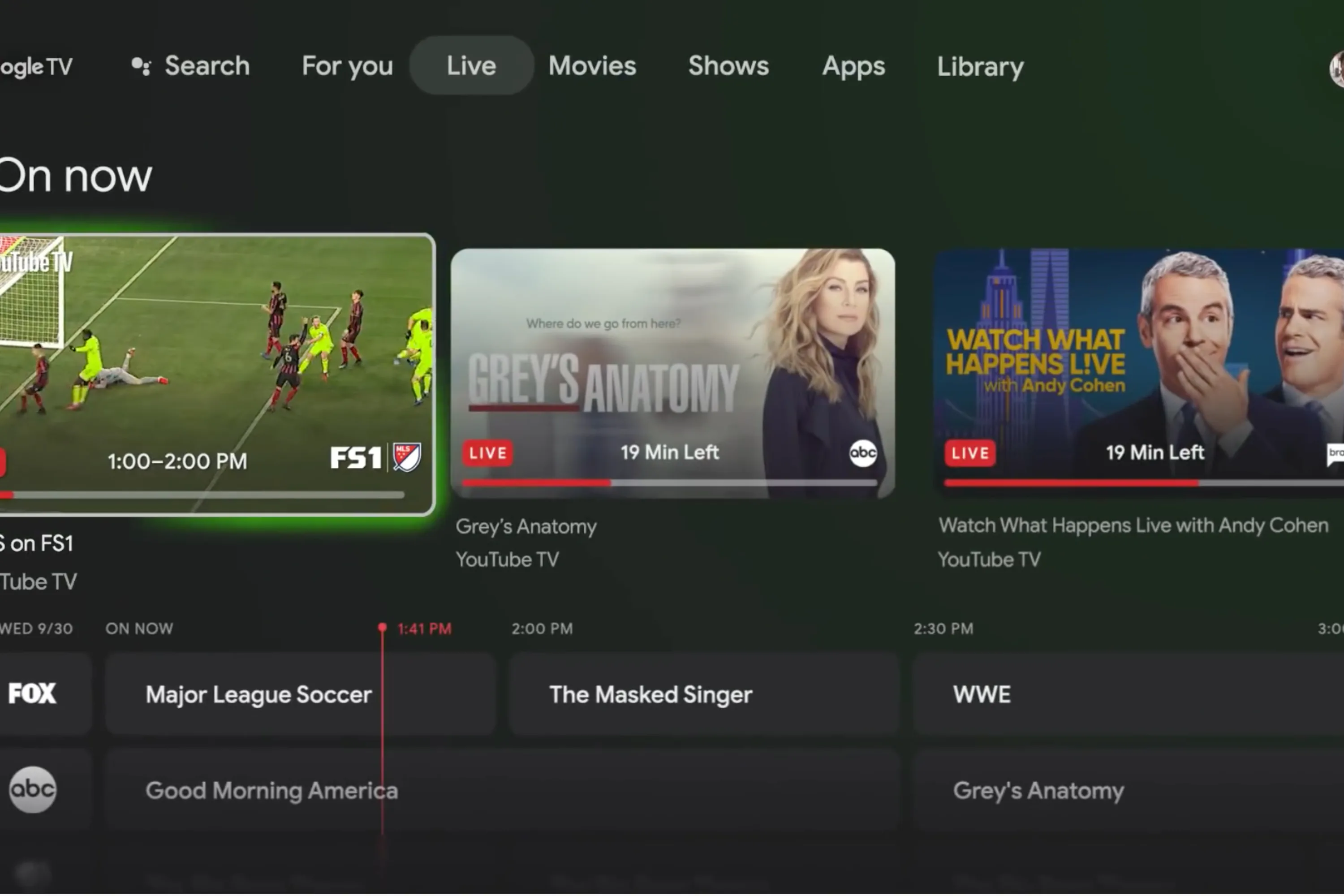This screenshot has width=1344, height=896.
Task: Click 19 Min Left on Watch What Happens card
Action: coord(1155,452)
